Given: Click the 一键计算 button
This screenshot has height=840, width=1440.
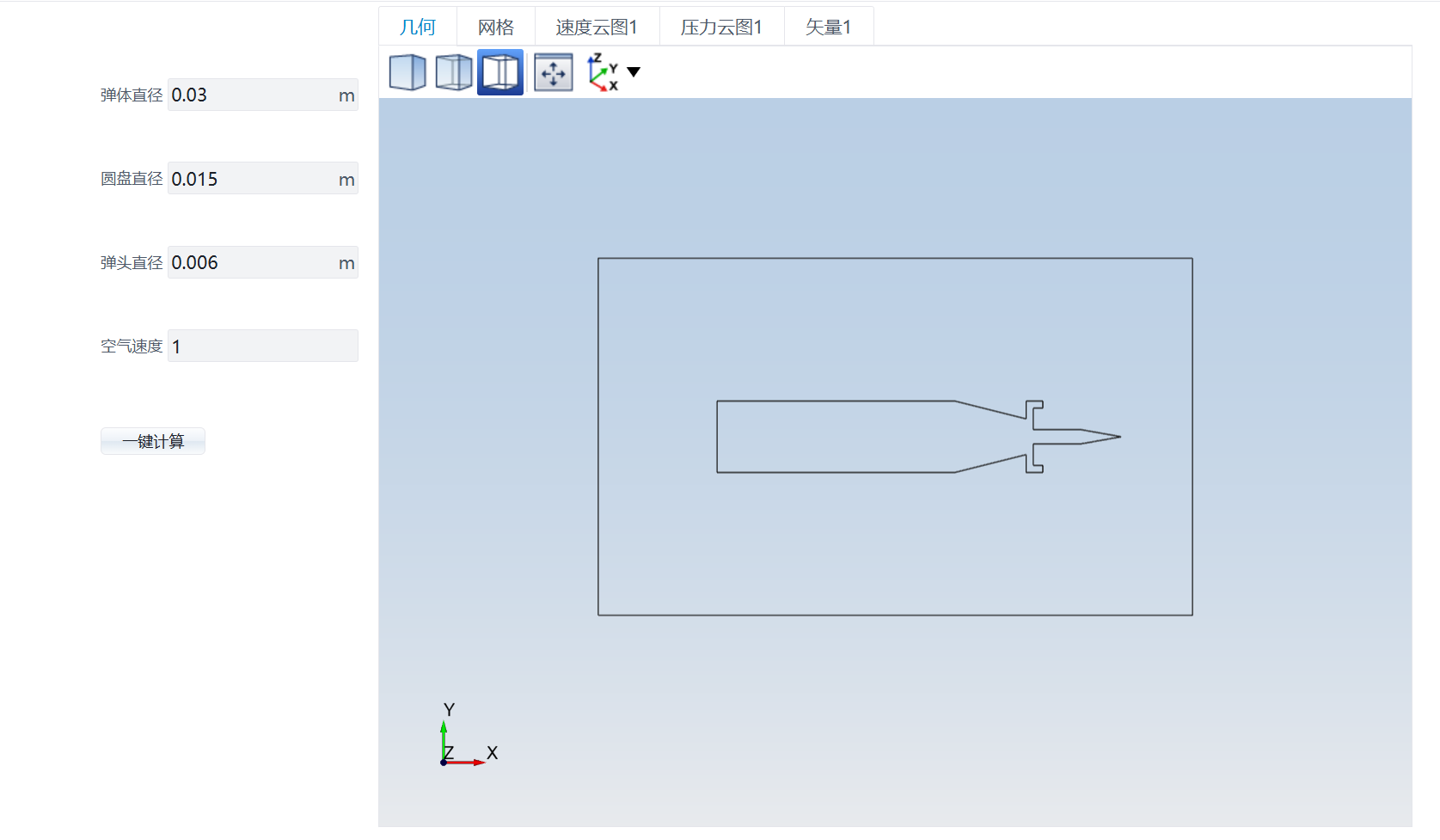Looking at the screenshot, I should pos(153,441).
